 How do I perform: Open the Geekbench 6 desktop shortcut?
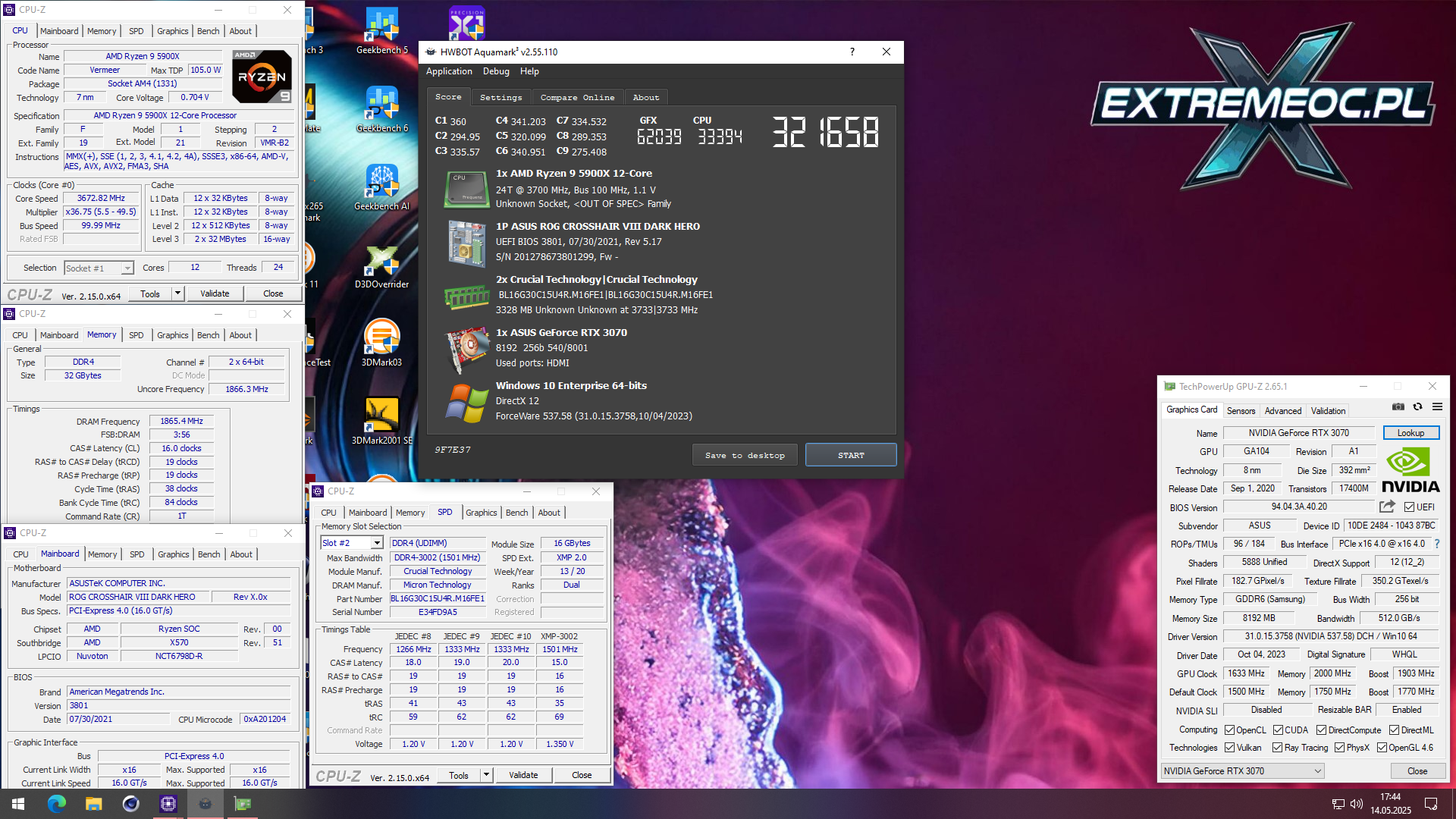(x=381, y=110)
